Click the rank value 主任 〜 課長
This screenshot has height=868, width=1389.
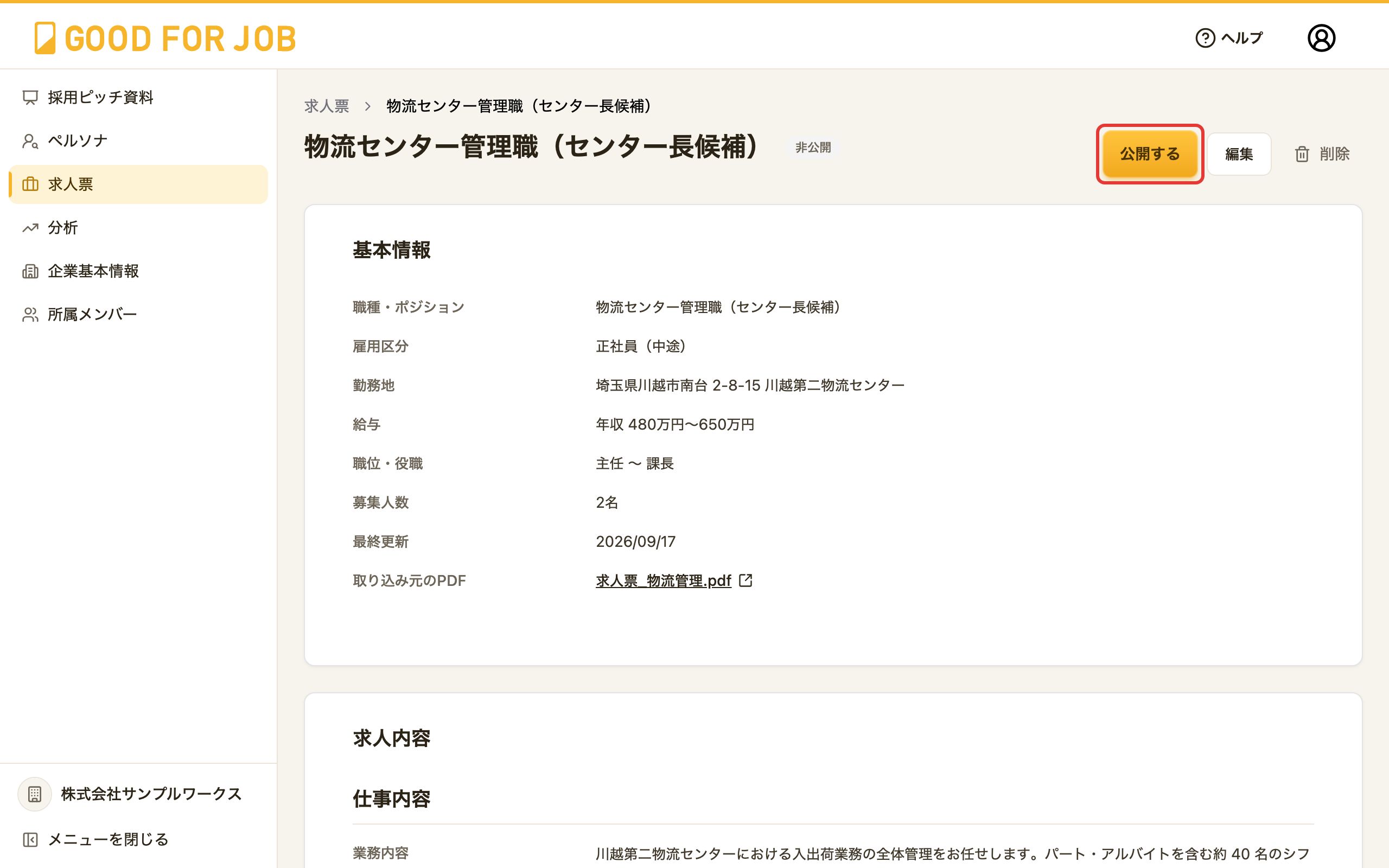click(x=635, y=464)
